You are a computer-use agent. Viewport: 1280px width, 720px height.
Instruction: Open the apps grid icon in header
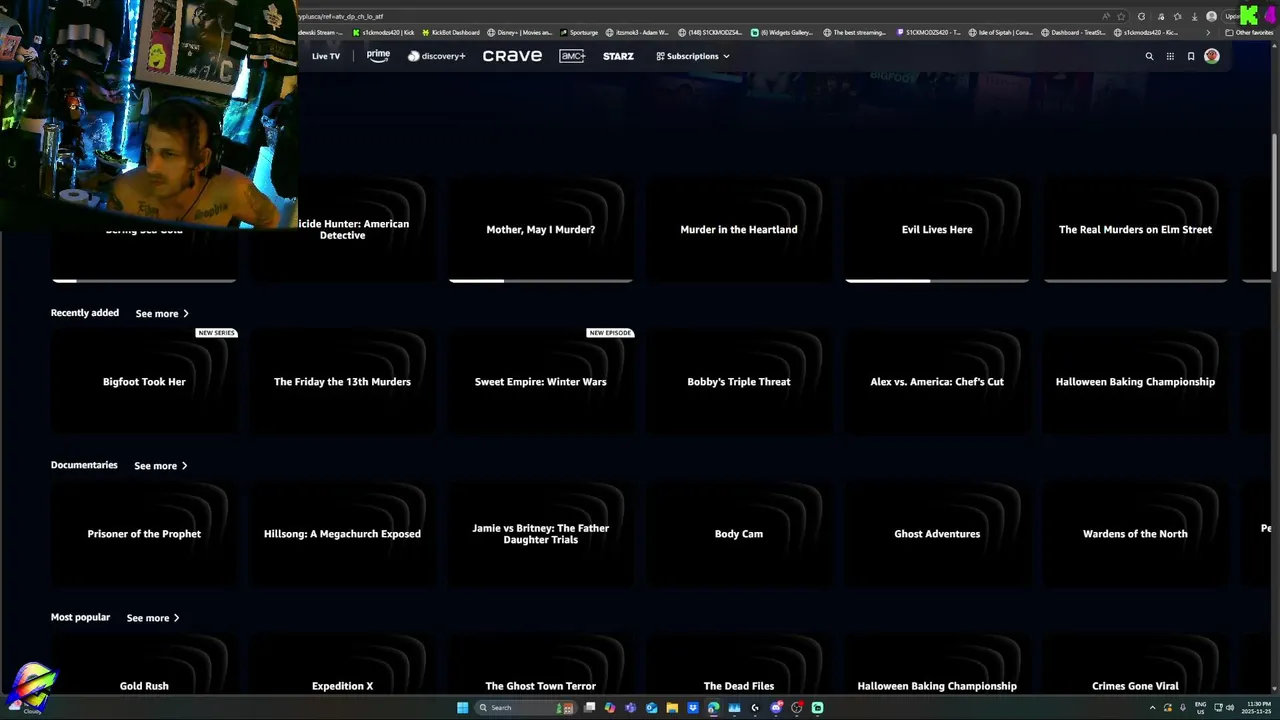click(x=1170, y=56)
